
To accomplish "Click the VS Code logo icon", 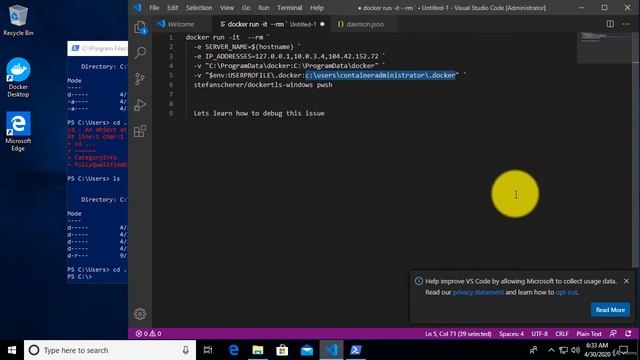I will pyautogui.click(x=138, y=8).
